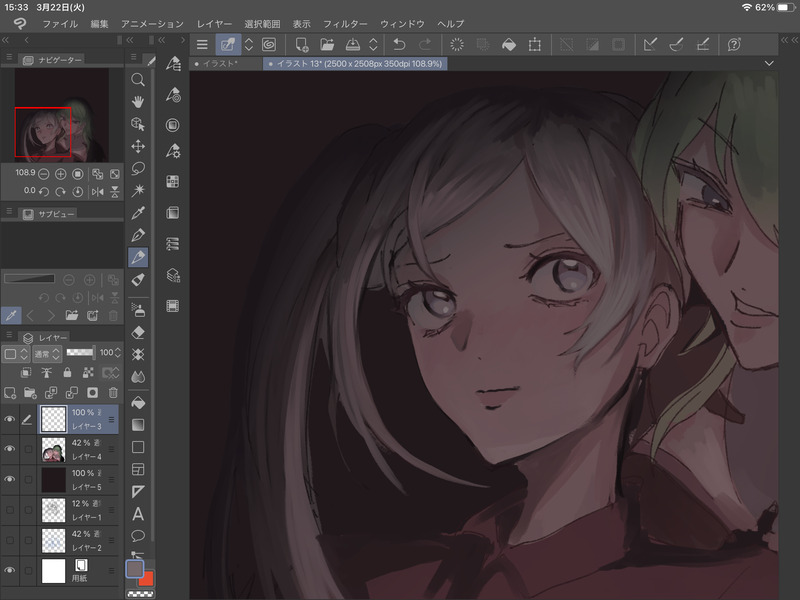Viewport: 800px width, 600px height.
Task: Select the Eyedropper tool in toolbar
Action: 138,213
